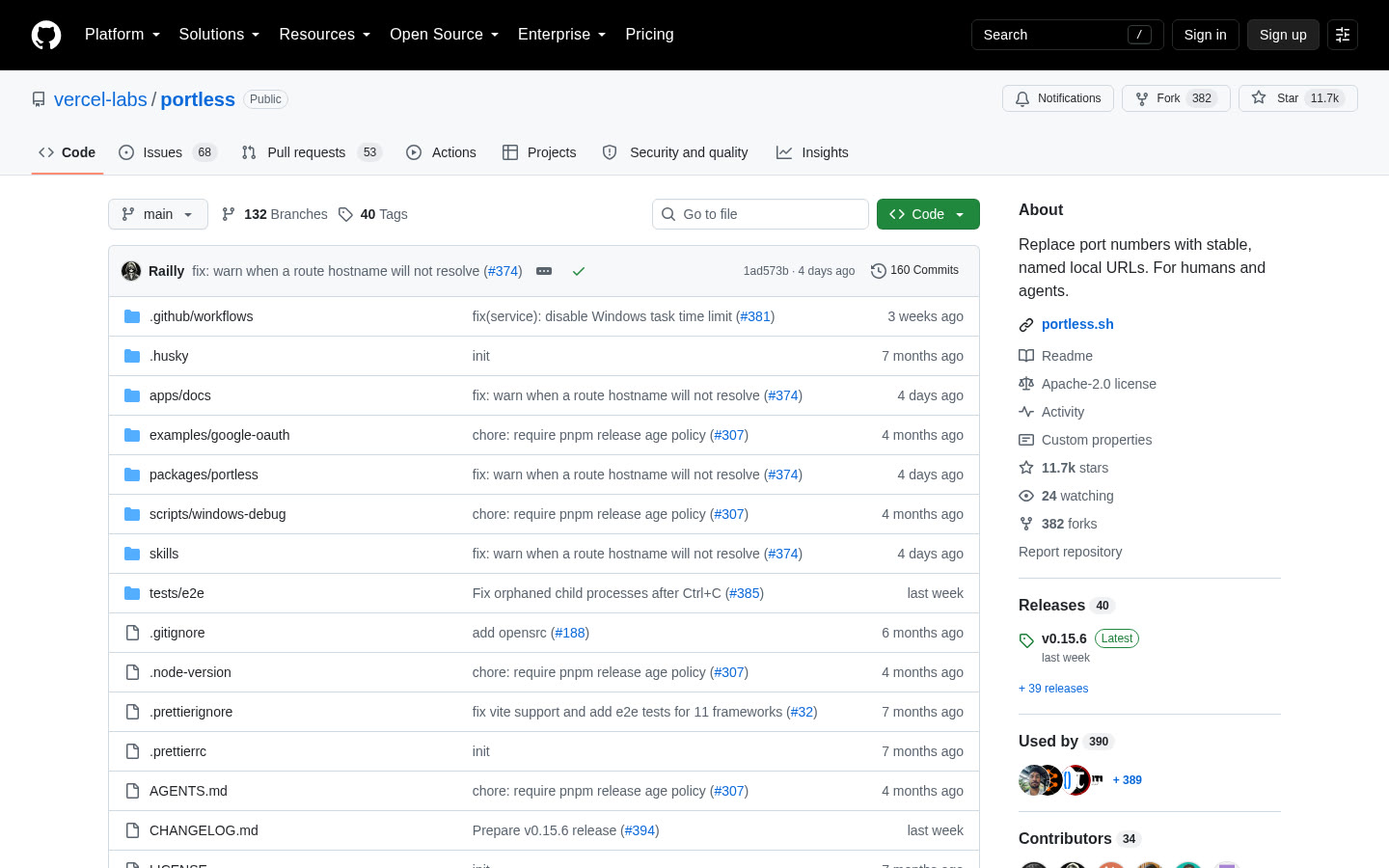The image size is (1389, 868).
Task: View the 160 Commits history
Action: [x=914, y=271]
